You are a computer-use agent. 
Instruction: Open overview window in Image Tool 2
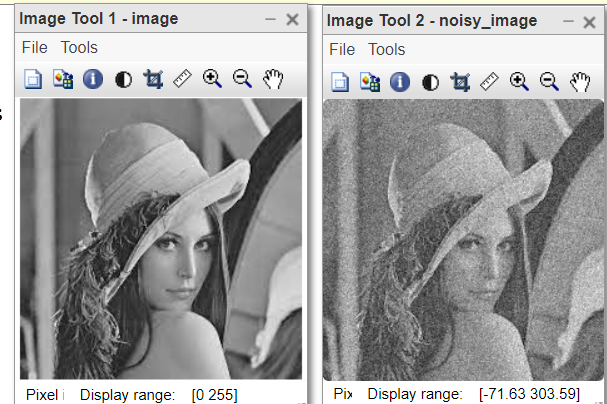point(340,82)
